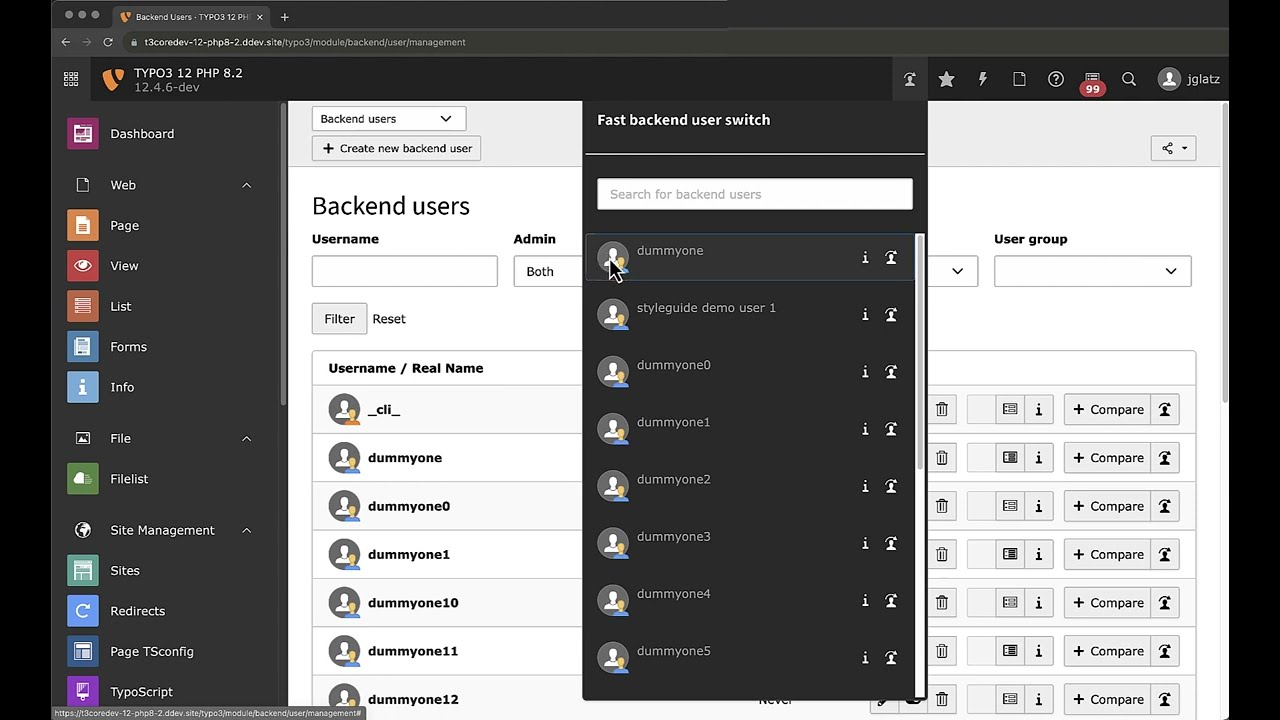Add dummyone1 to Compare list
1280x720 pixels.
click(x=1107, y=555)
